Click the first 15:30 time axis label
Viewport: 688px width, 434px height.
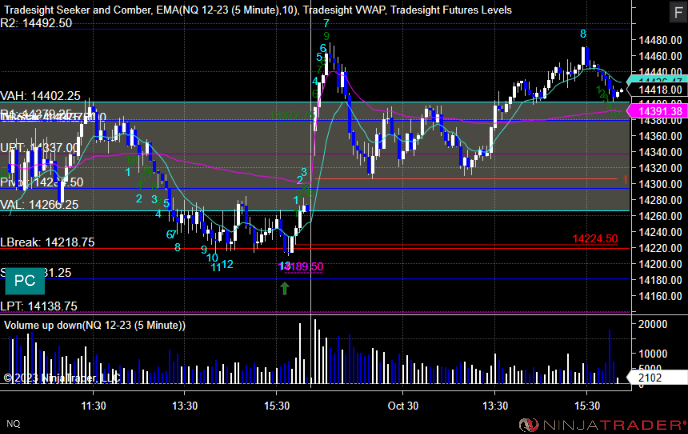point(277,406)
